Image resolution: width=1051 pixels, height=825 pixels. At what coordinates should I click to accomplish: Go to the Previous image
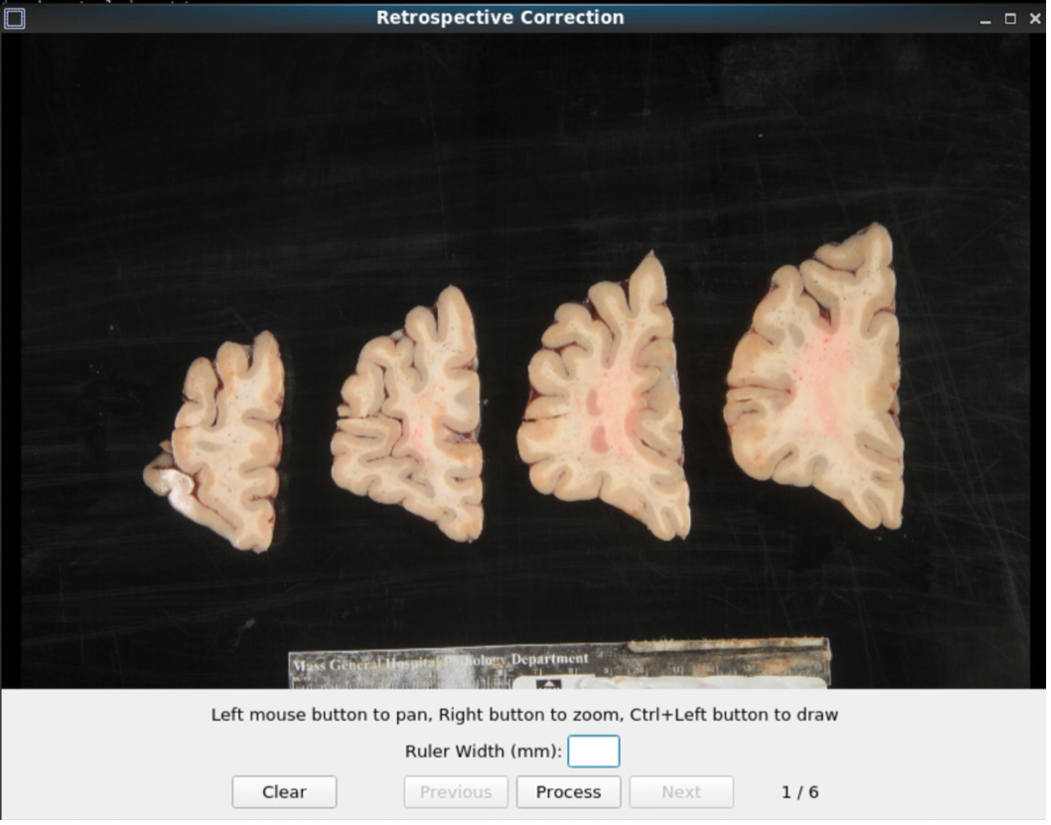[x=456, y=792]
